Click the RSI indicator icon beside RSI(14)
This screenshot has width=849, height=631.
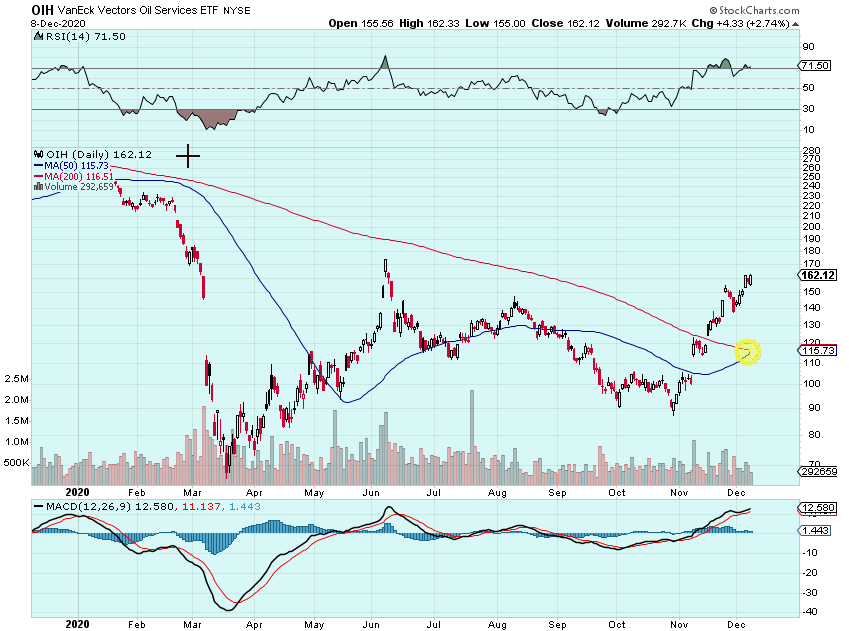tap(38, 36)
